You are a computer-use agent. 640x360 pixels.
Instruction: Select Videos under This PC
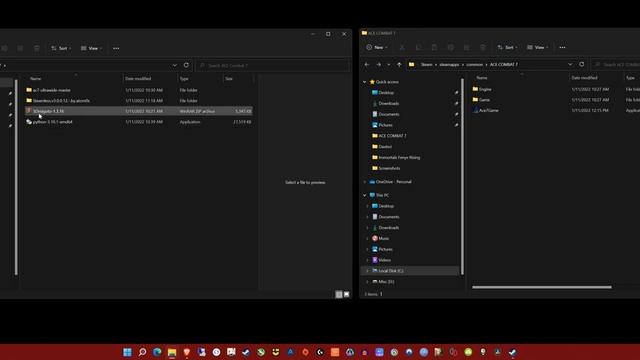pyautogui.click(x=381, y=260)
